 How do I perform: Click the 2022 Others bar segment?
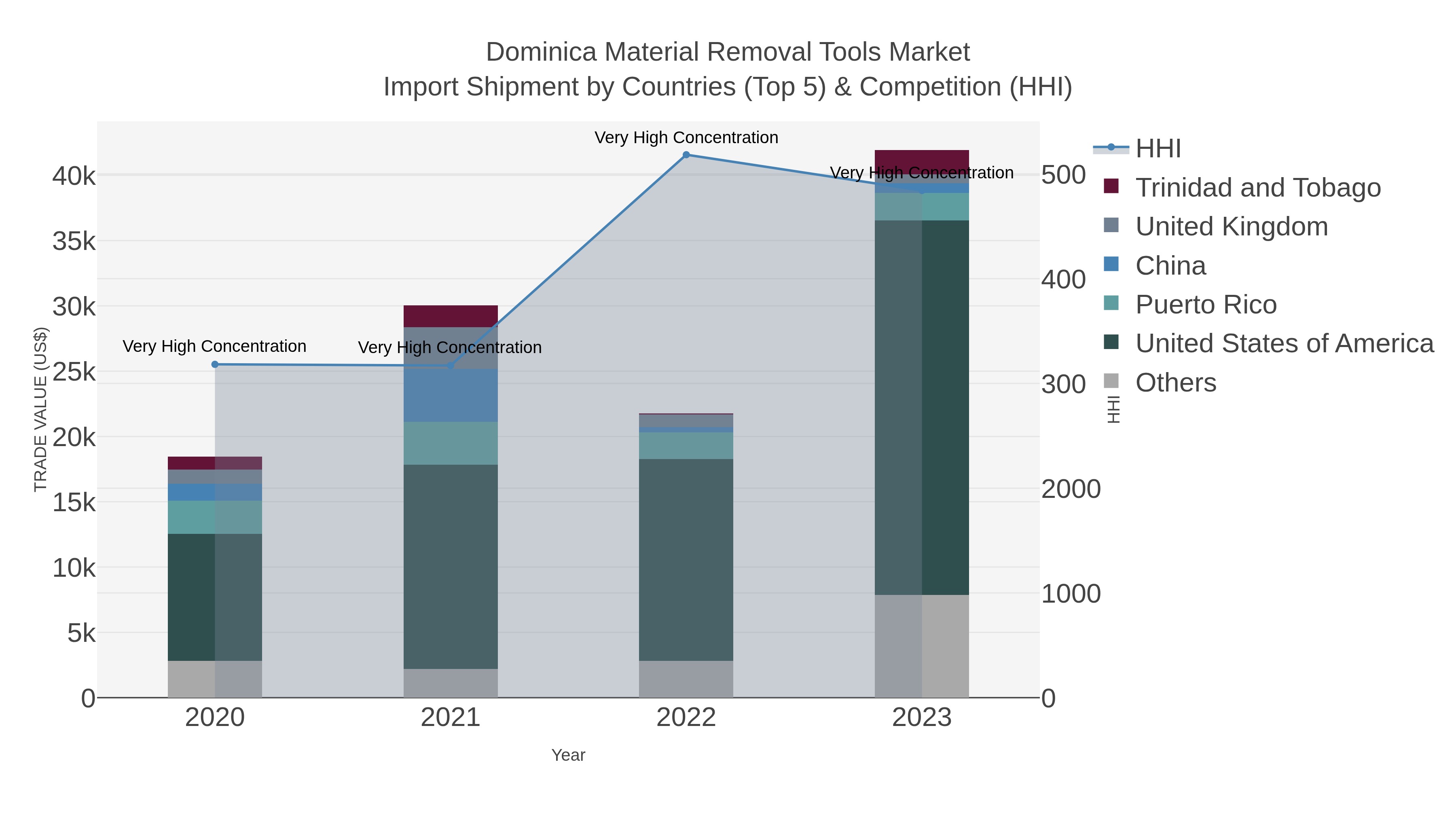pyautogui.click(x=686, y=679)
